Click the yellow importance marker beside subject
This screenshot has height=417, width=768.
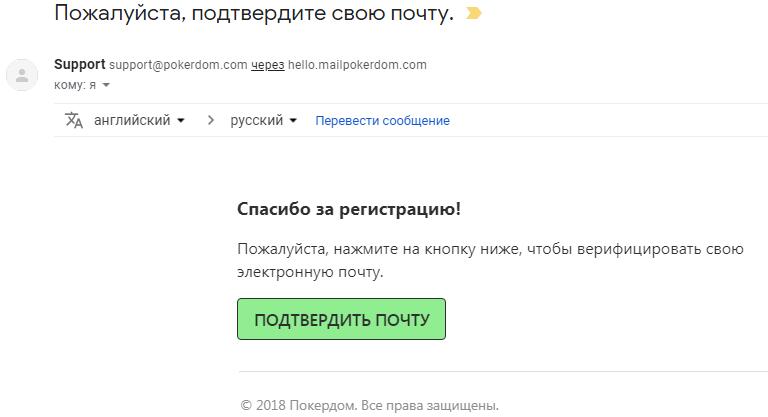474,14
